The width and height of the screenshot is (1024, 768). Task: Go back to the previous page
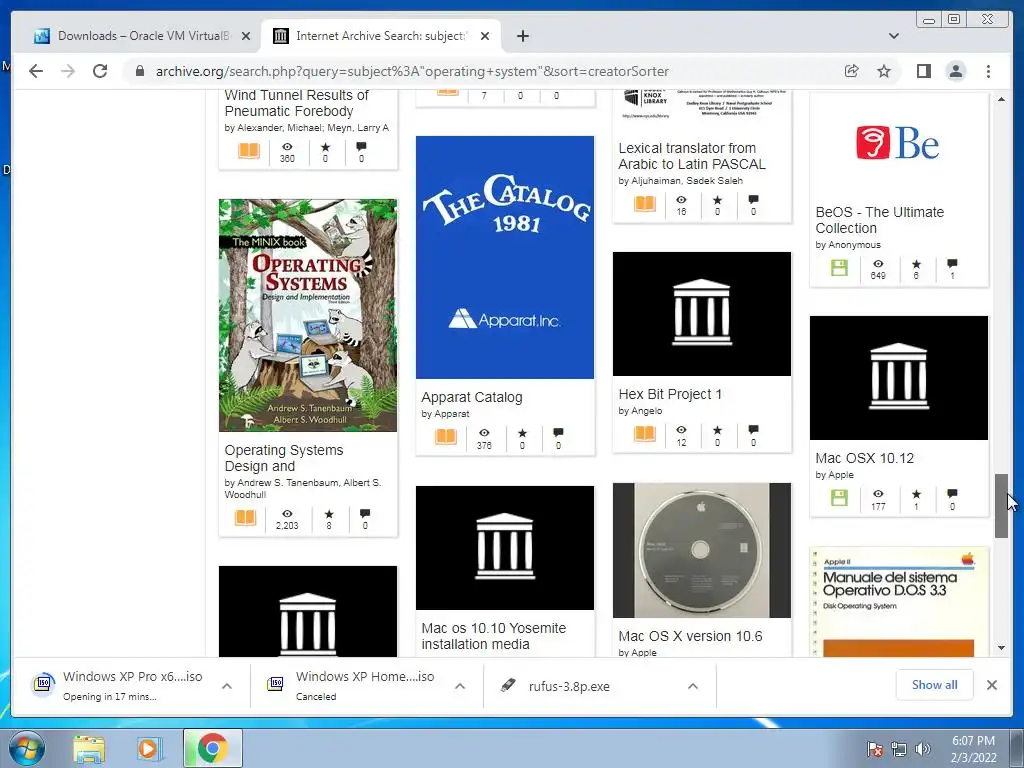coord(36,71)
